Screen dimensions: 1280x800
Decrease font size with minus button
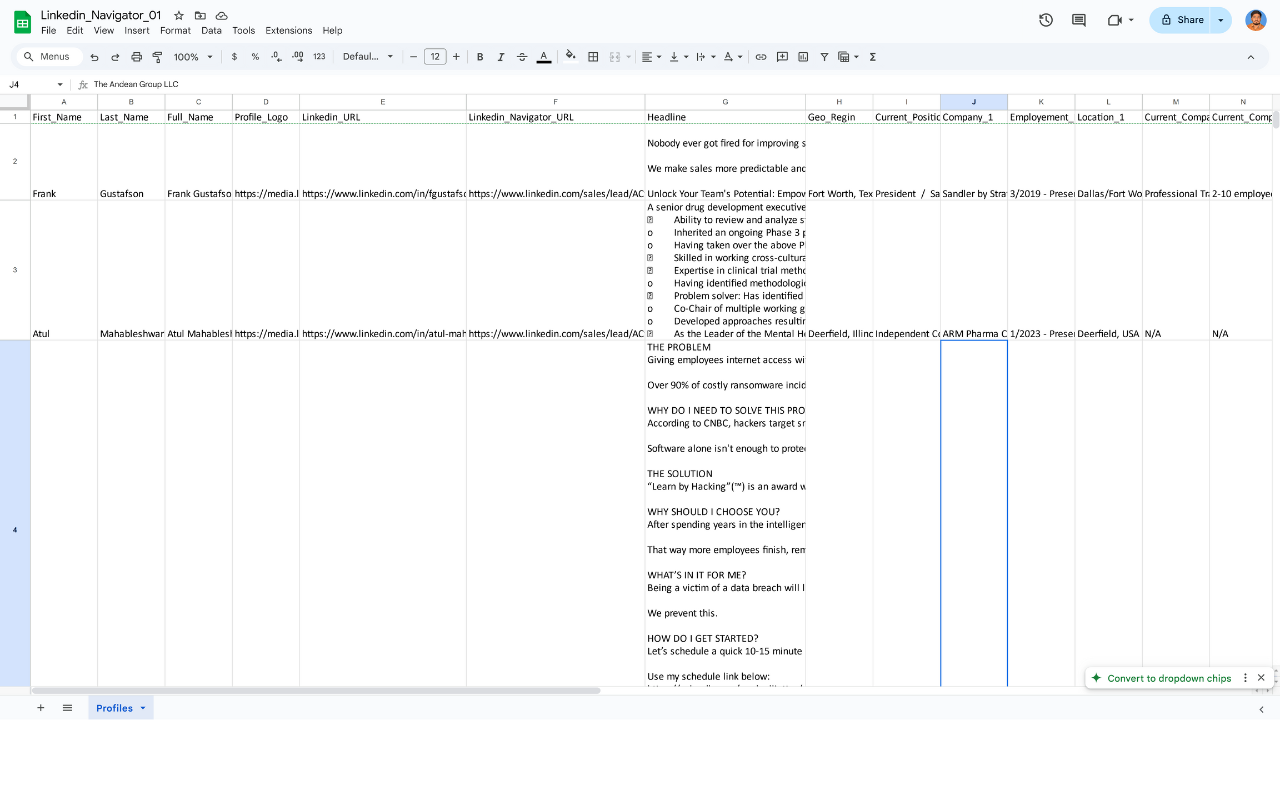pos(413,57)
